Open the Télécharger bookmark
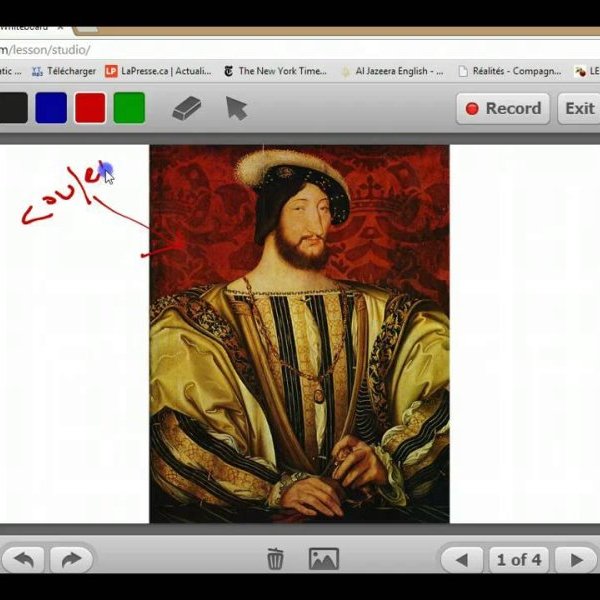The height and width of the screenshot is (600, 600). 64,71
